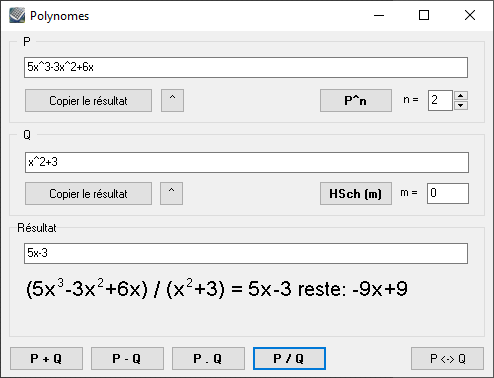Focus the Q polynomial input field
Viewport: 494px width, 378px height.
point(247,162)
